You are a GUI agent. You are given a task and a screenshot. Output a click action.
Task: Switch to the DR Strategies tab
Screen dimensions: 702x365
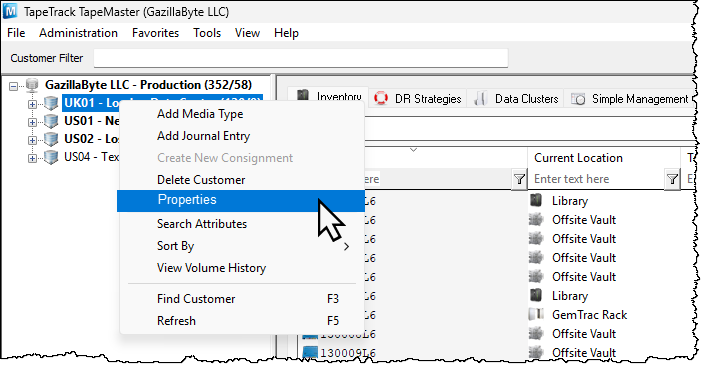click(418, 99)
